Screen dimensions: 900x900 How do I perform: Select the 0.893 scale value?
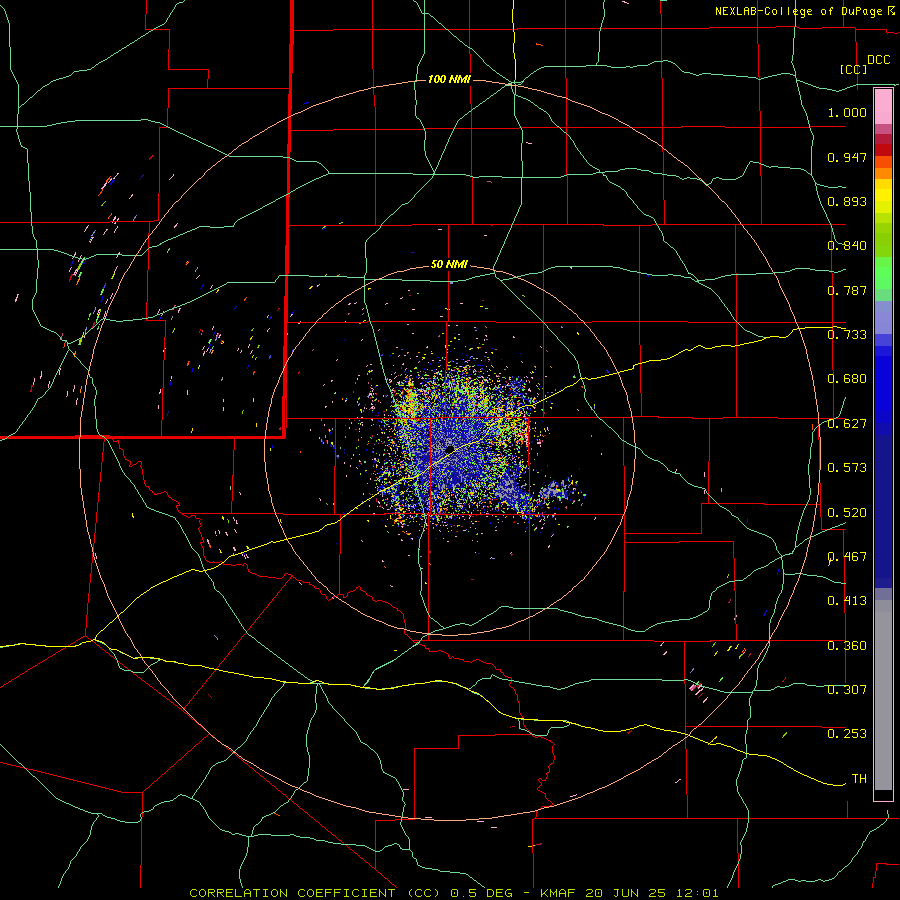[847, 201]
